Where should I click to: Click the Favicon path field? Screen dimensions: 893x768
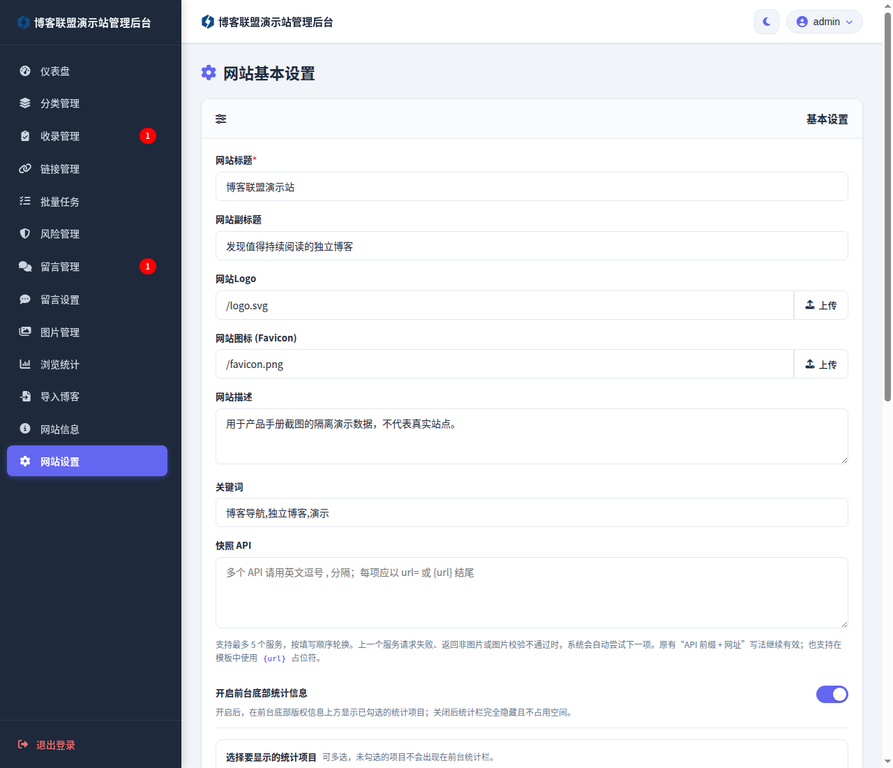(505, 364)
